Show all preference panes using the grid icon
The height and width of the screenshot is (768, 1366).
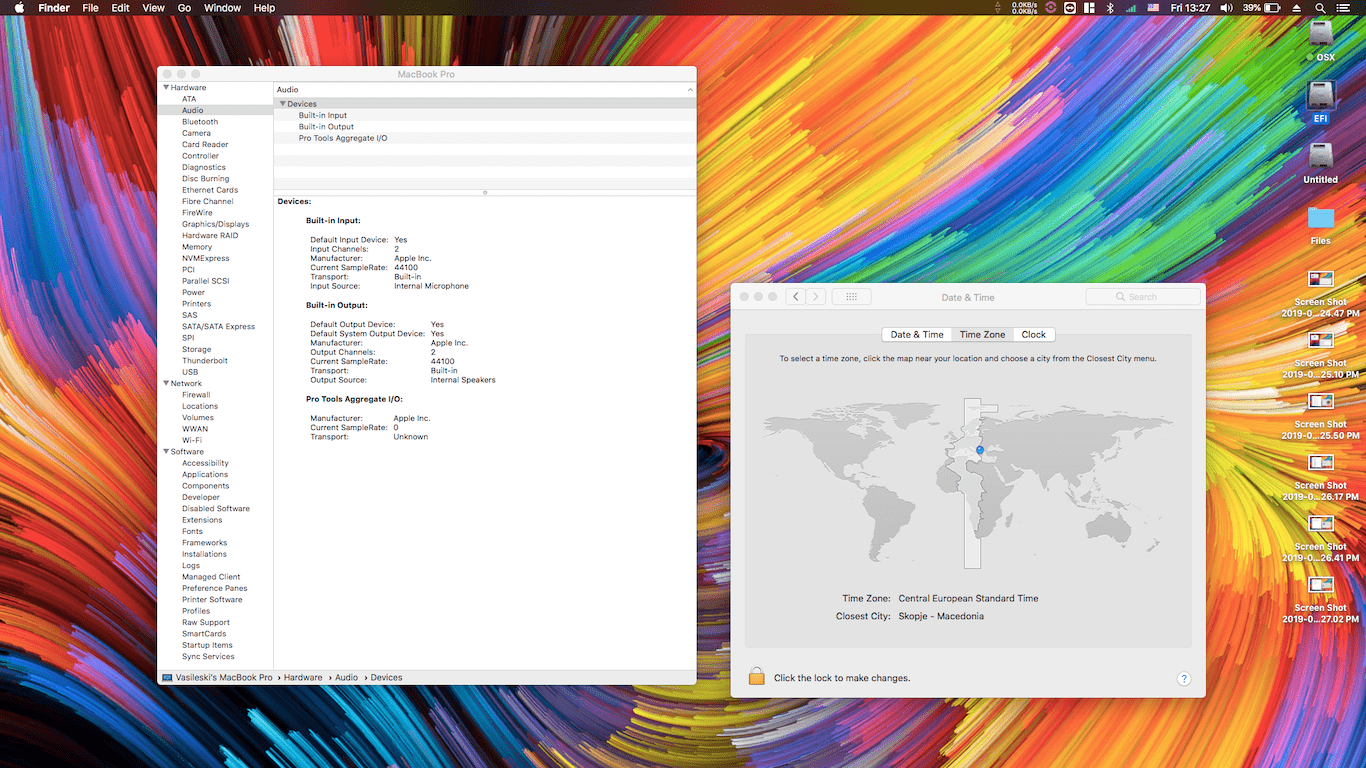tap(851, 296)
